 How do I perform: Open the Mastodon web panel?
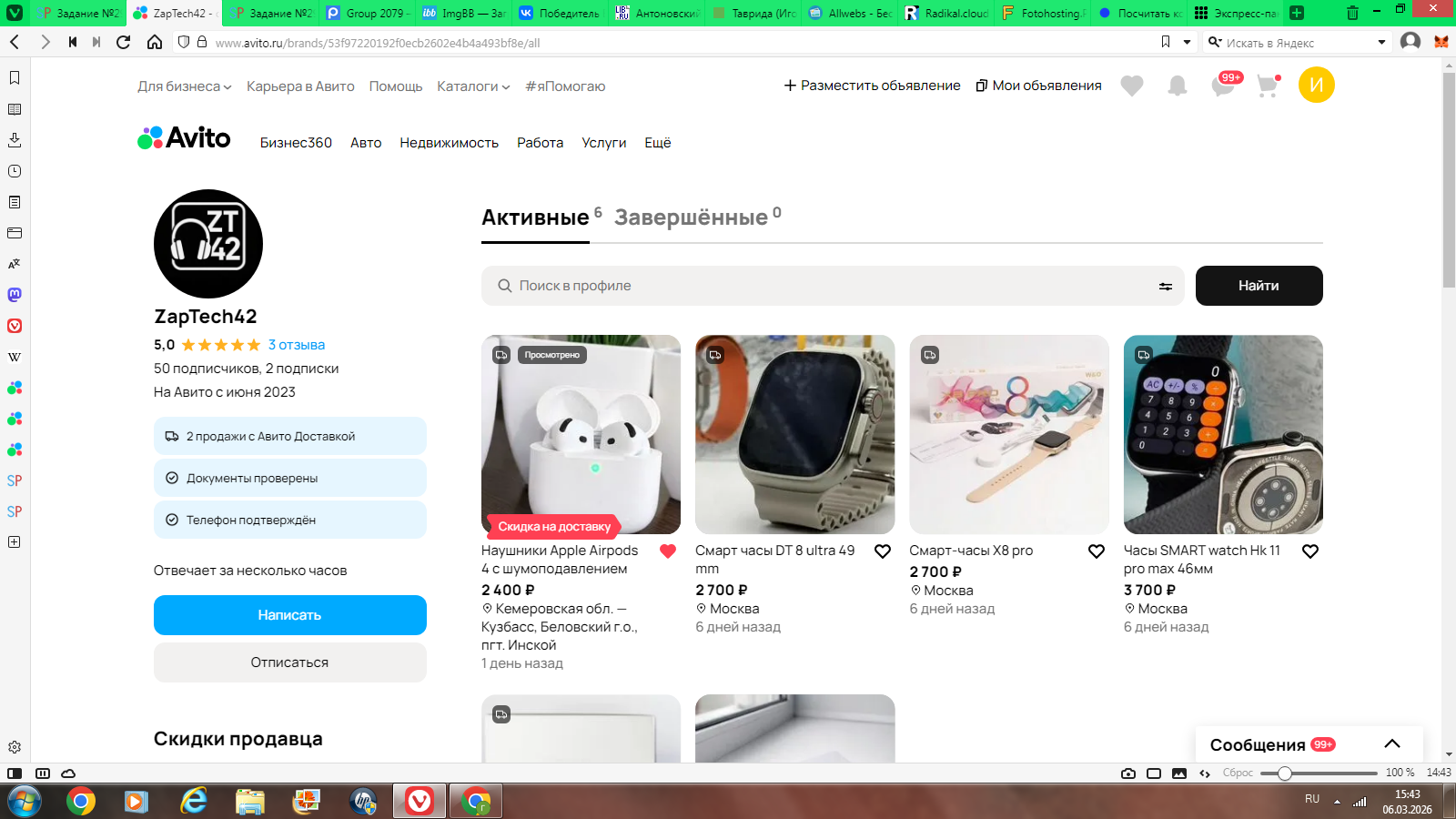pos(15,295)
